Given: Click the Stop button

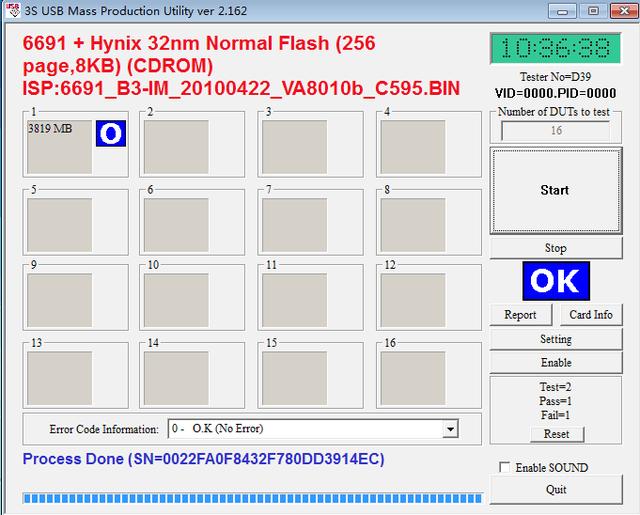Looking at the screenshot, I should pyautogui.click(x=556, y=248).
